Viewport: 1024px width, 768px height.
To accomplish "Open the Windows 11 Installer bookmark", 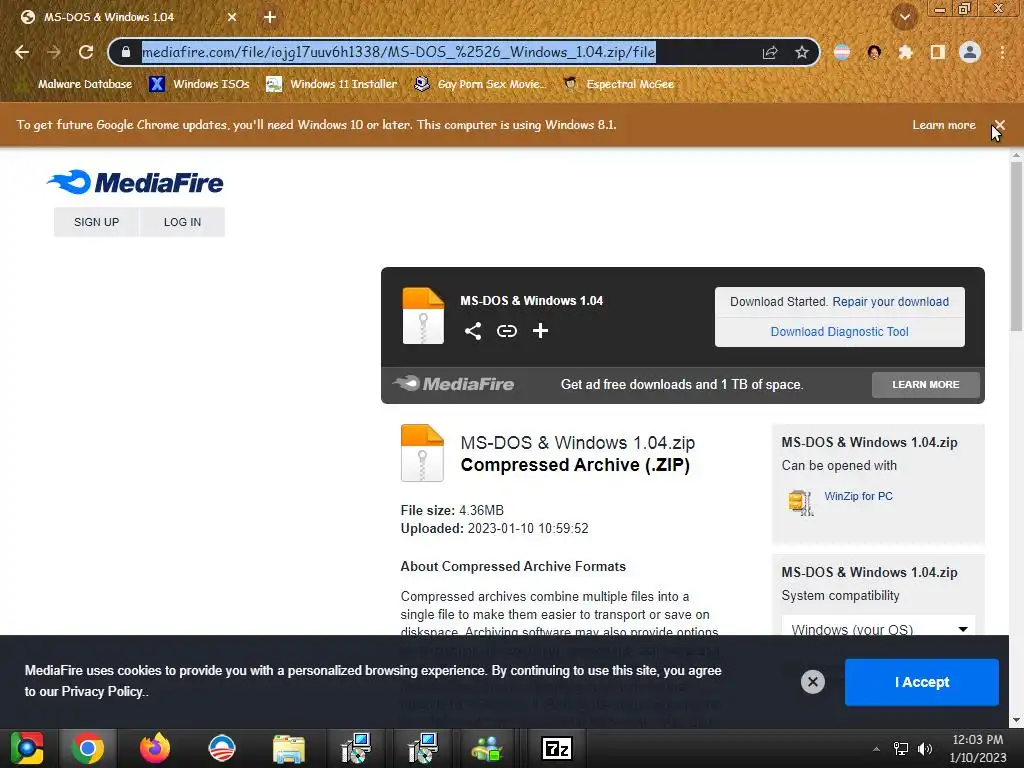I will (332, 84).
